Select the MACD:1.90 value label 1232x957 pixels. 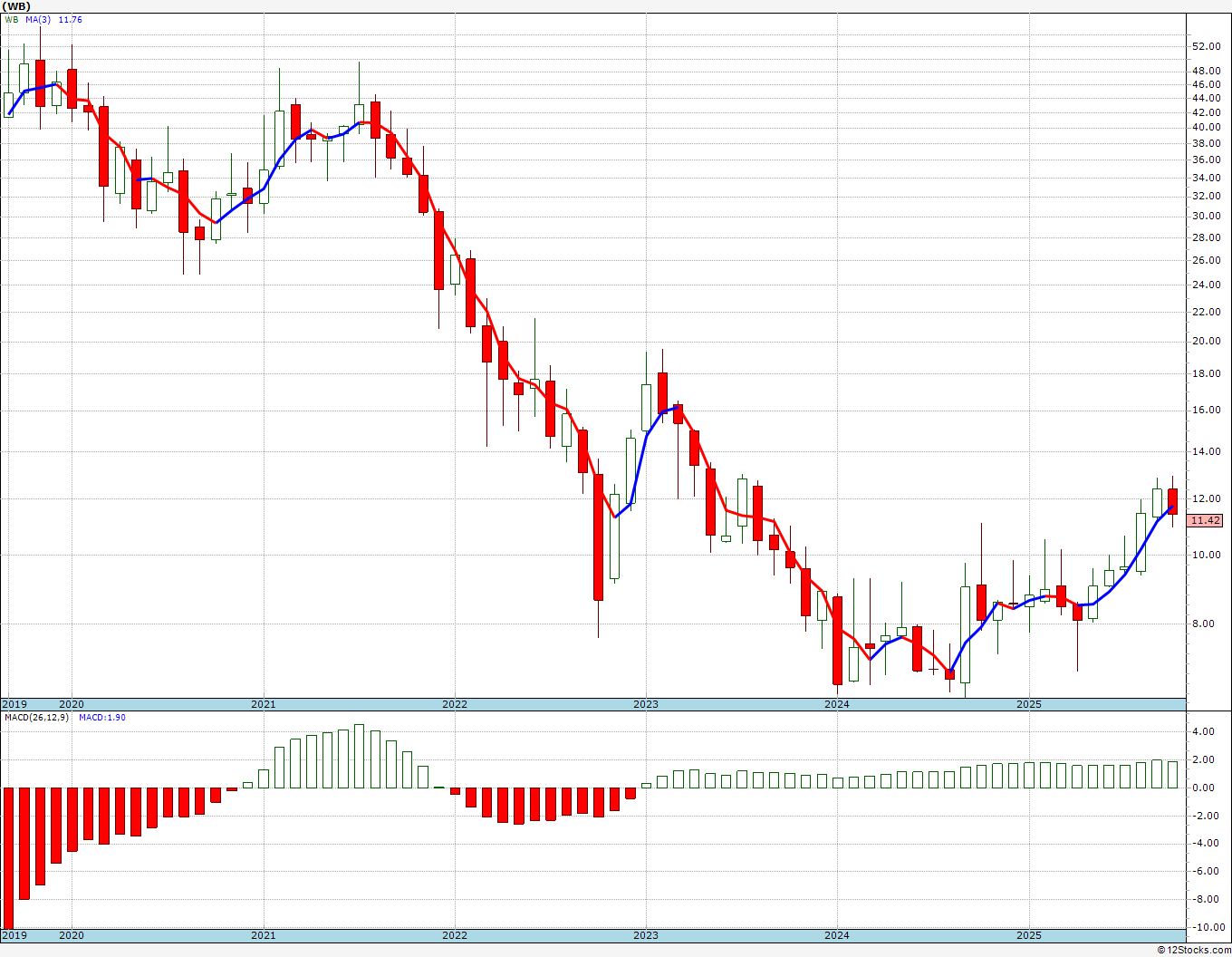click(x=101, y=718)
